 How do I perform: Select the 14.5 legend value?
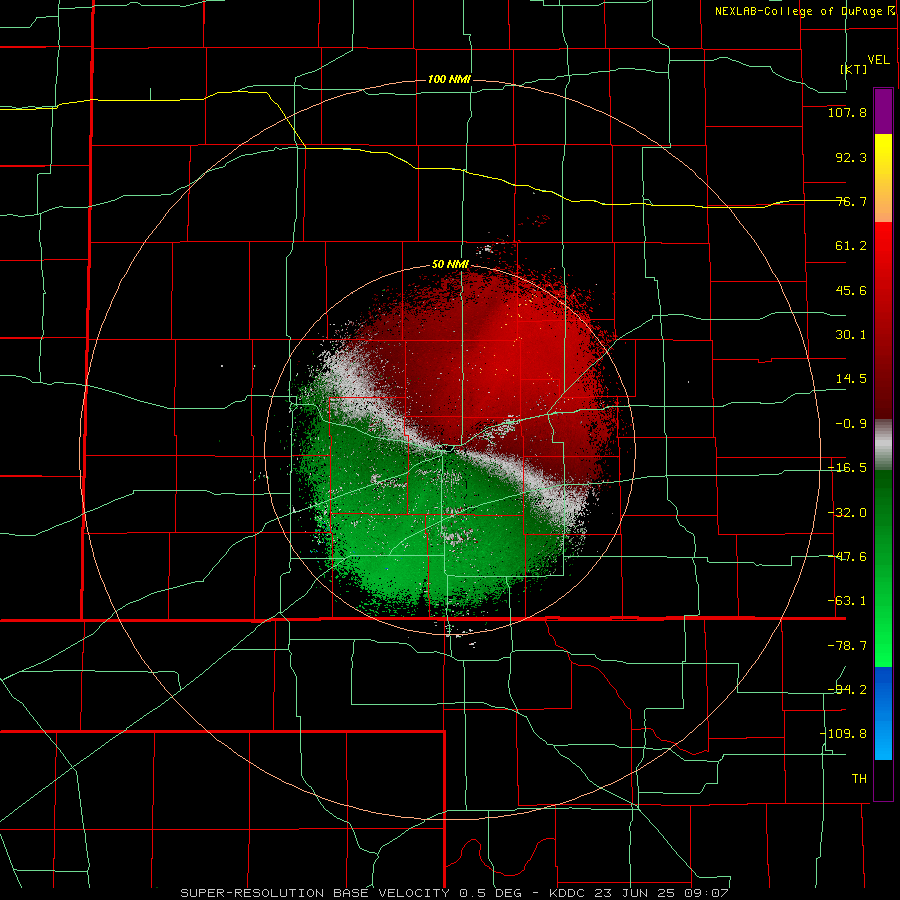[851, 379]
